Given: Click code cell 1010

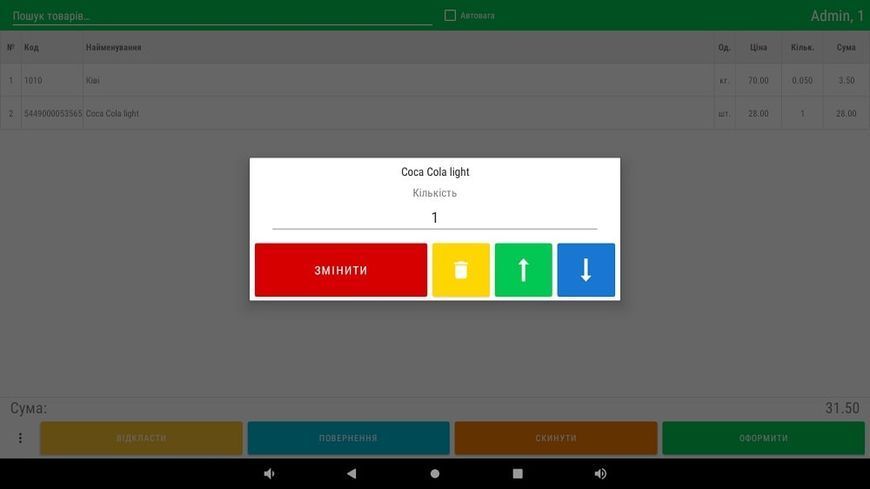Looking at the screenshot, I should [x=52, y=80].
